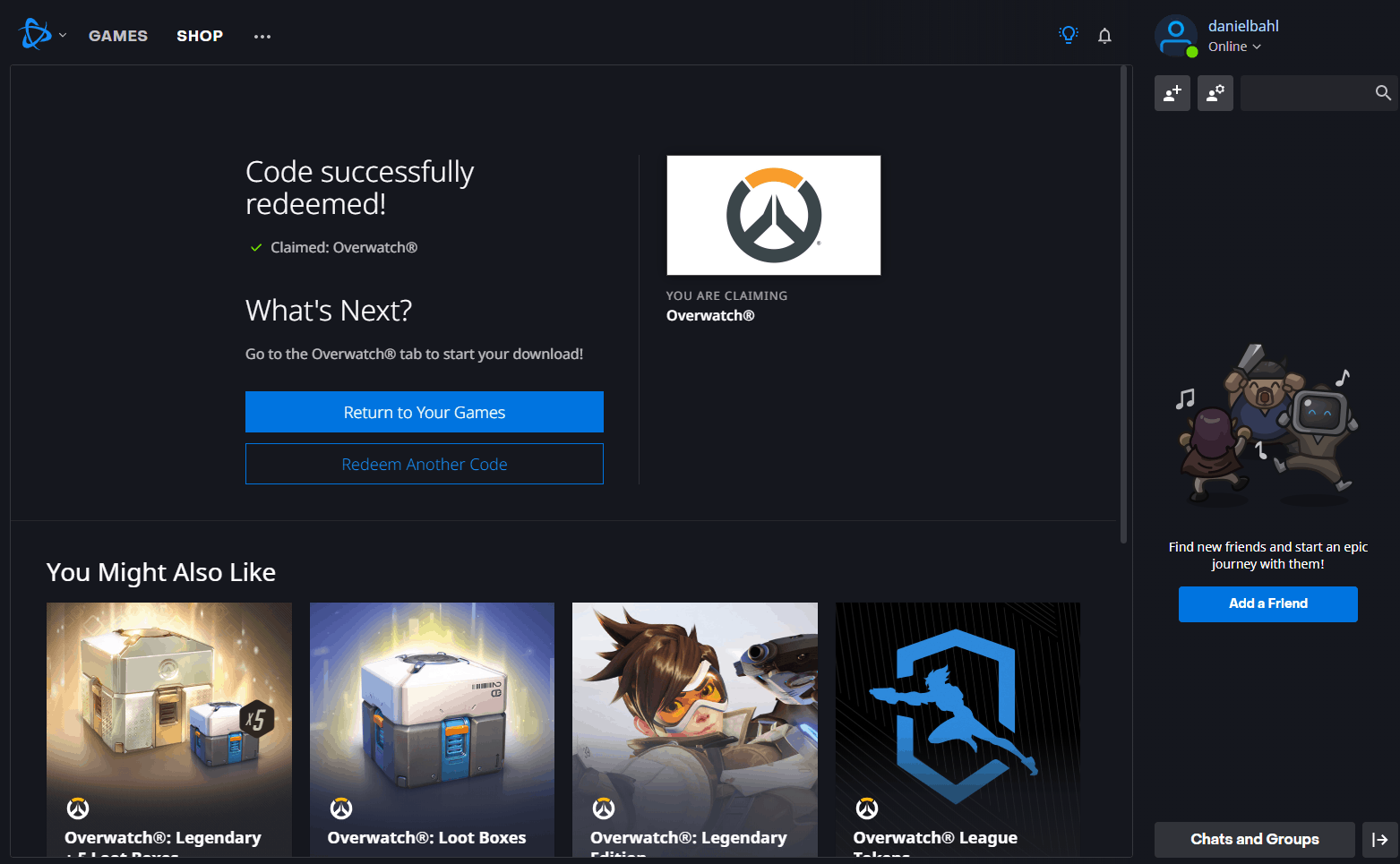Click Return to Your Games button
Image resolution: width=1400 pixels, height=864 pixels.
point(425,412)
